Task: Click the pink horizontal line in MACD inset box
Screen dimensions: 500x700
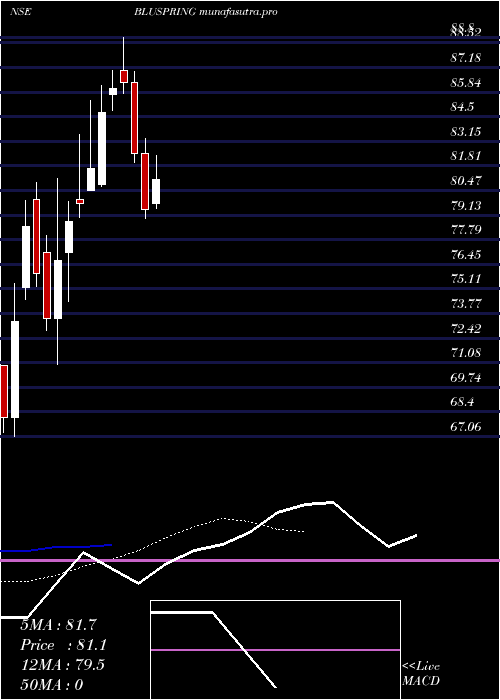Action: (275, 650)
